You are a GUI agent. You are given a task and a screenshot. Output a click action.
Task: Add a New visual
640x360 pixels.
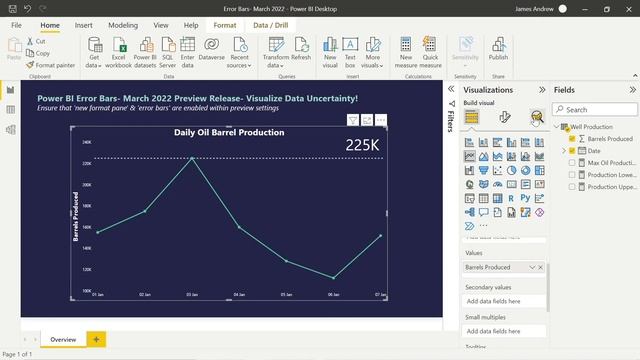click(x=330, y=53)
